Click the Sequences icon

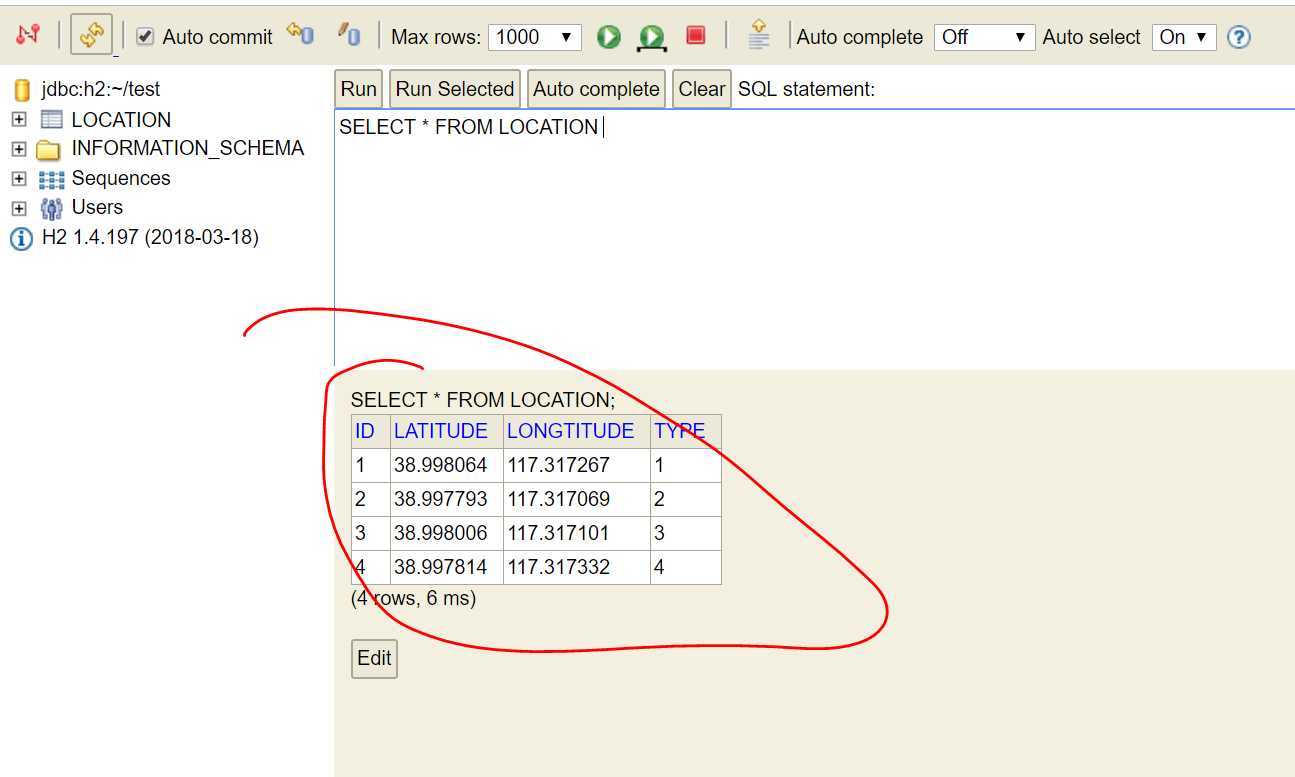[51, 180]
